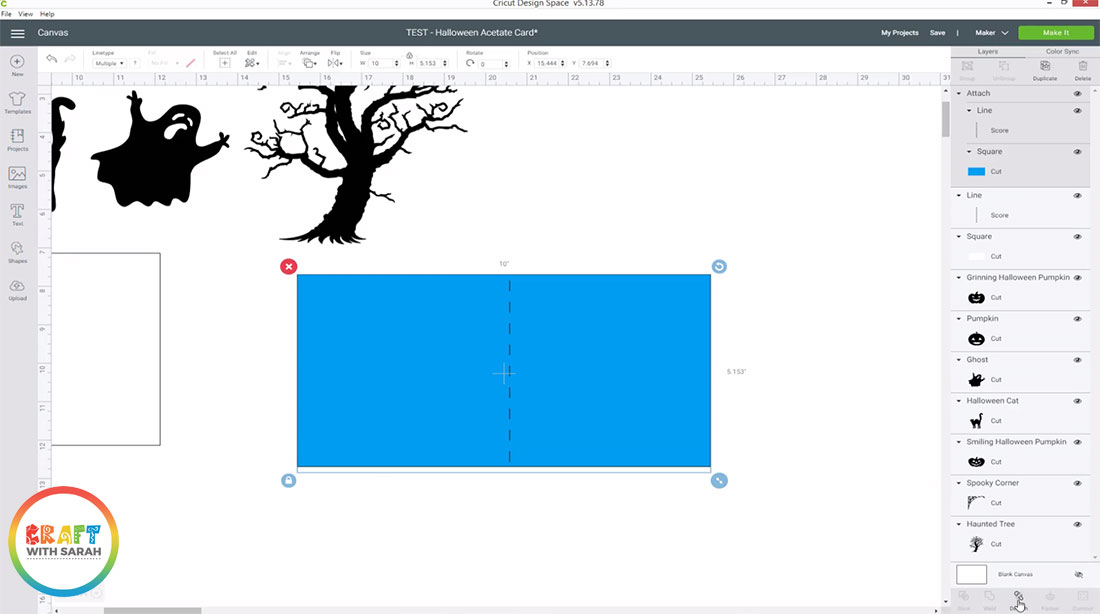Click the pen color line swatch
1100x614 pixels.
[191, 63]
